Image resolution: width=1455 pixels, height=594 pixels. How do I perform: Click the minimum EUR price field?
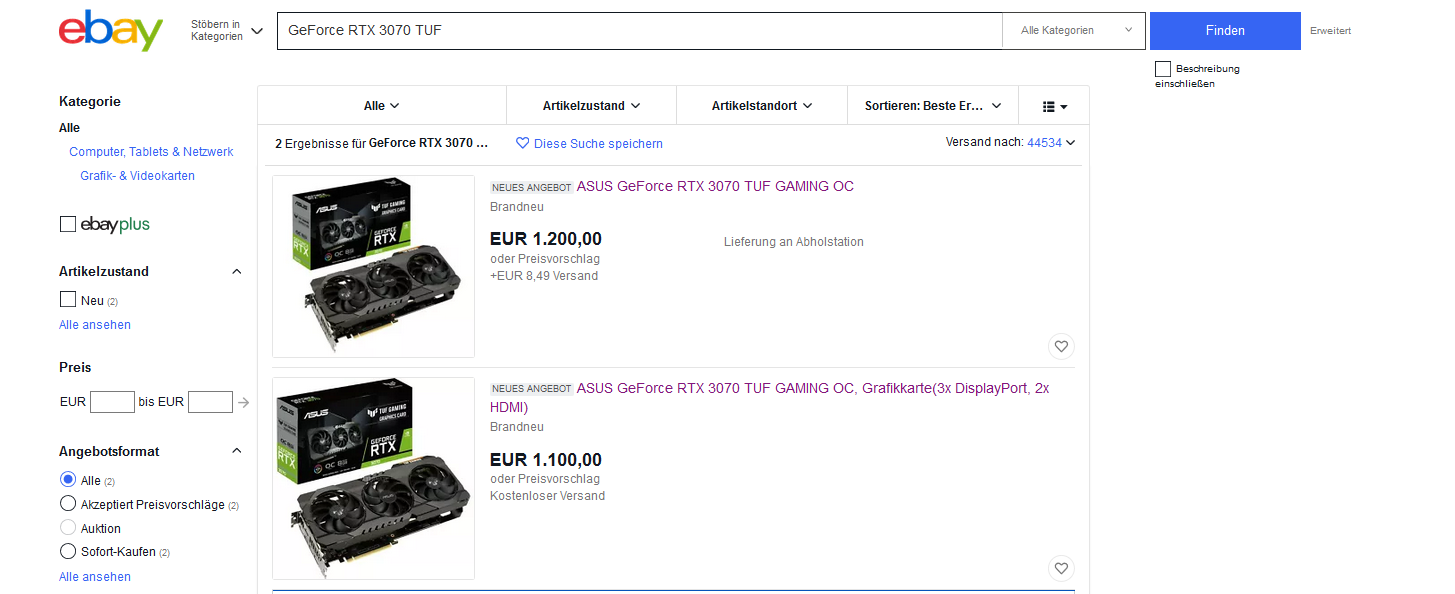112,402
